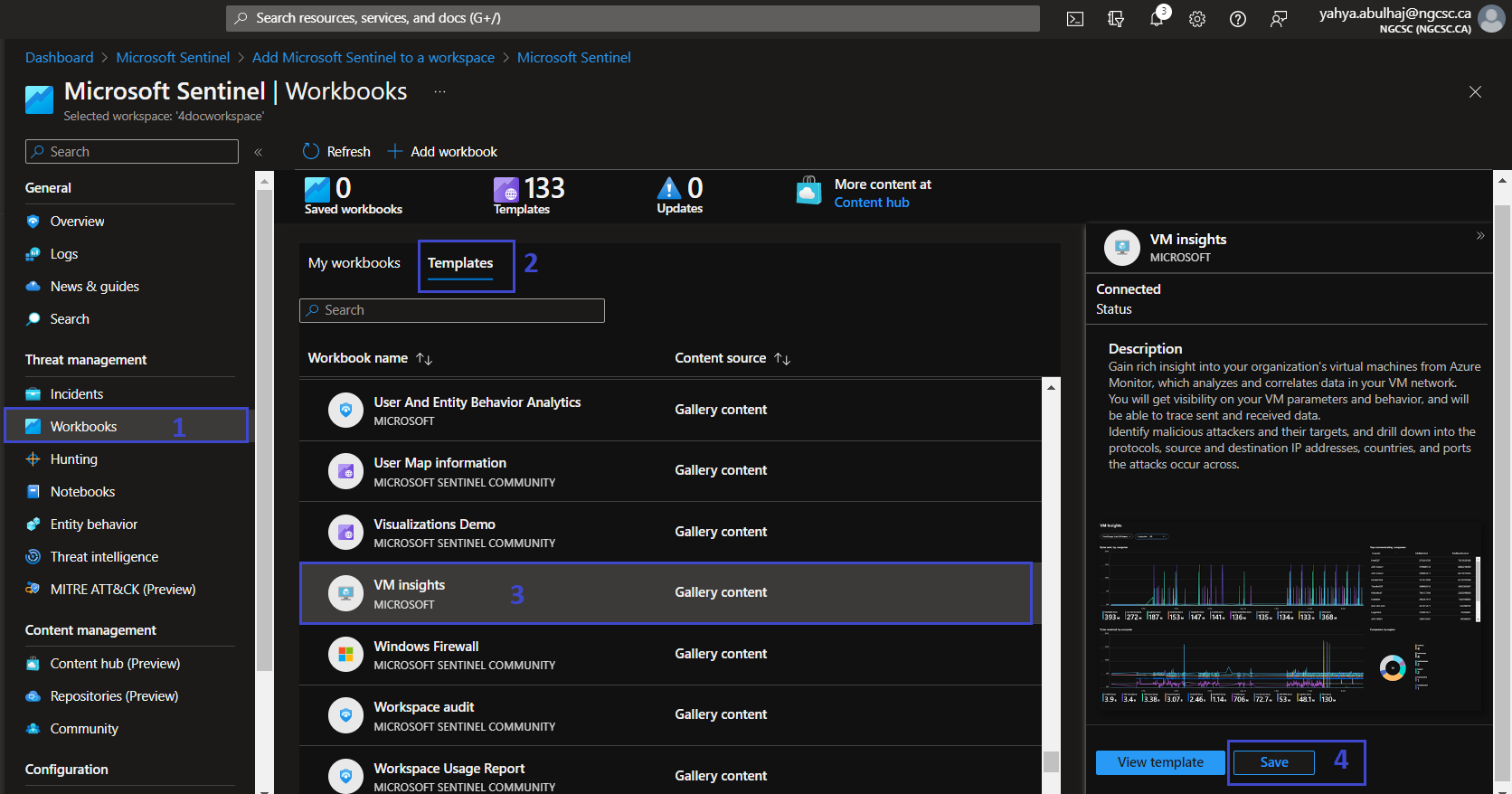Click the Refresh icon button
1512x794 pixels.
(x=336, y=151)
